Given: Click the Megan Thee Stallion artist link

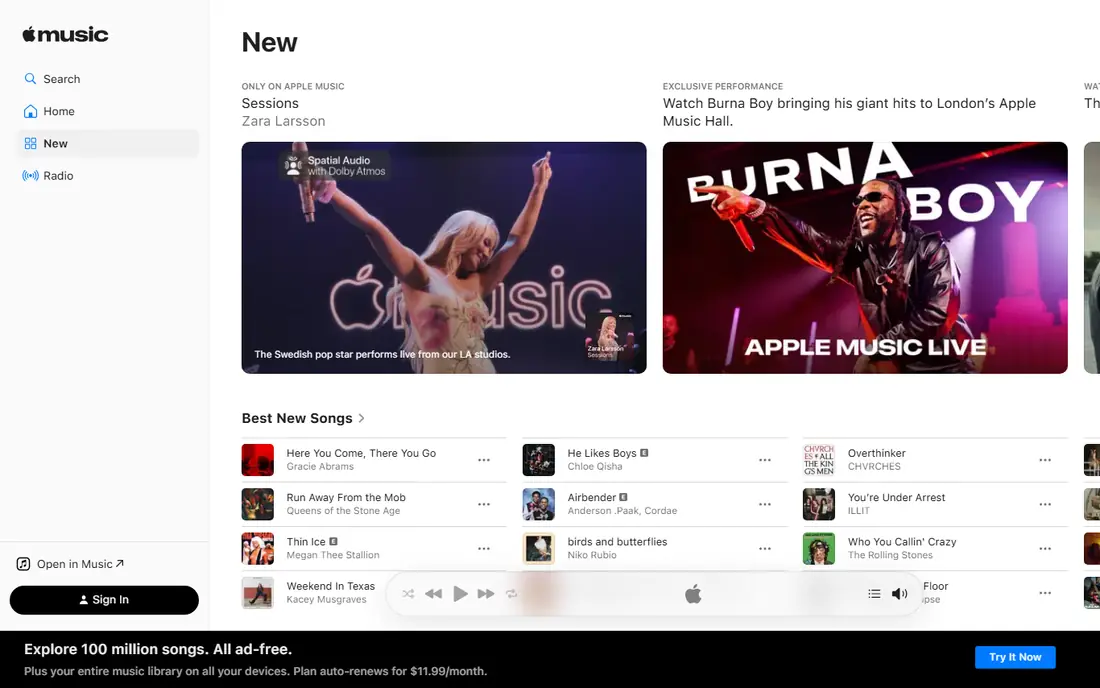Looking at the screenshot, I should click(x=333, y=555).
